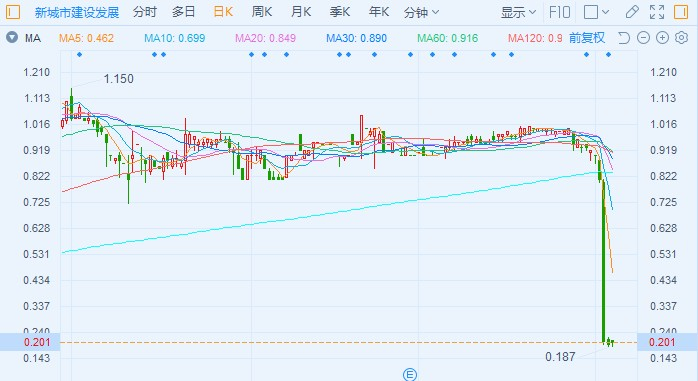The width and height of the screenshot is (698, 381).
Task: Click the E event marker at chart bottom
Action: [410, 375]
